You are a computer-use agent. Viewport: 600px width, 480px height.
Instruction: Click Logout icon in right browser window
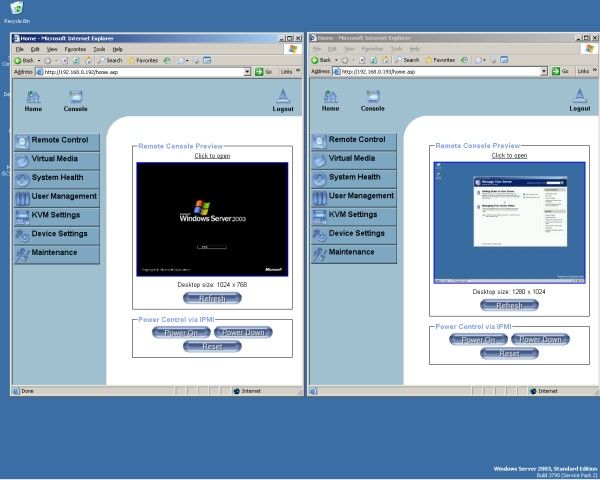tap(580, 101)
